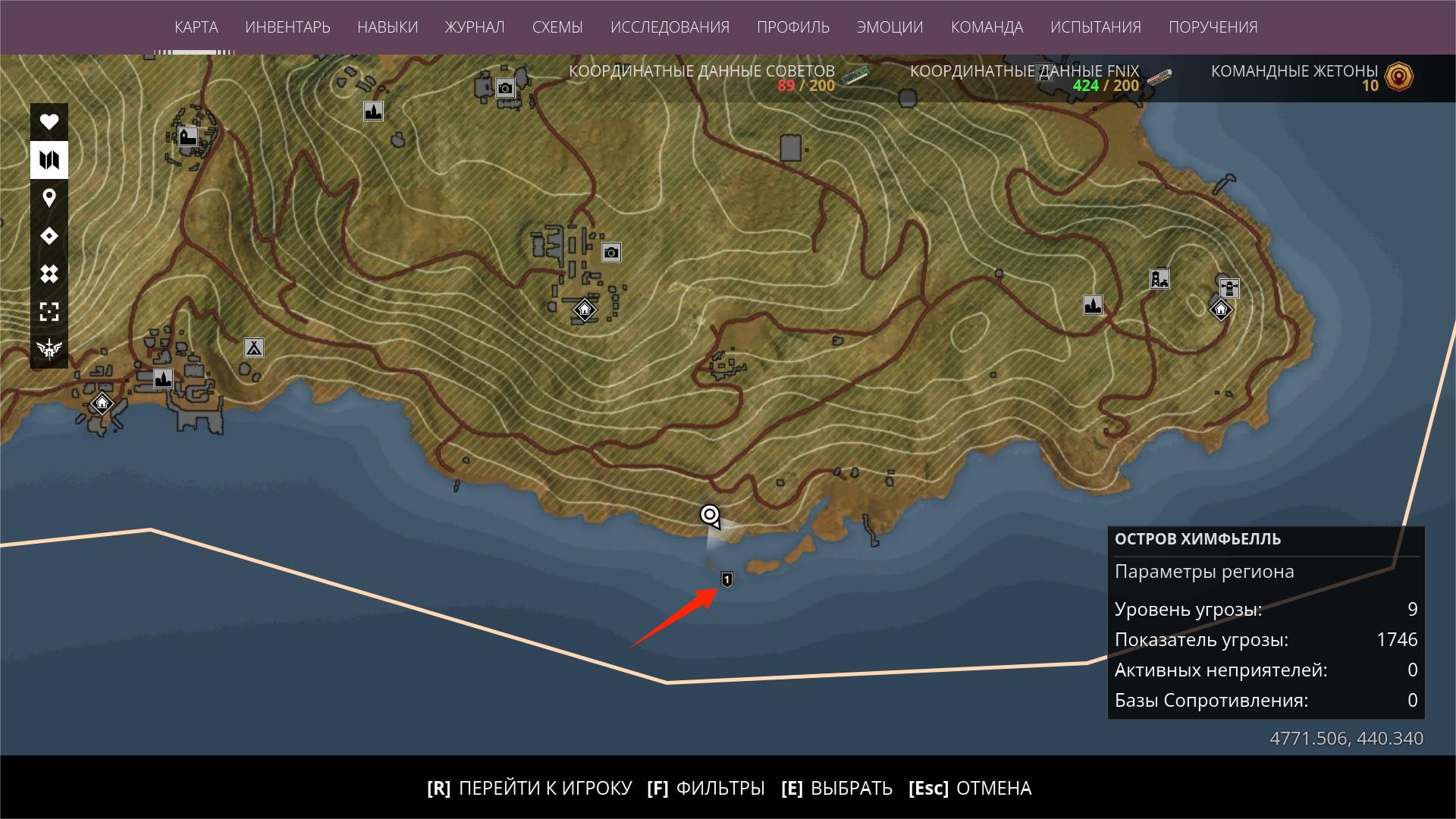Click the FNIX data count "424 / 200"
Image resolution: width=1456 pixels, height=819 pixels.
coord(1106,86)
